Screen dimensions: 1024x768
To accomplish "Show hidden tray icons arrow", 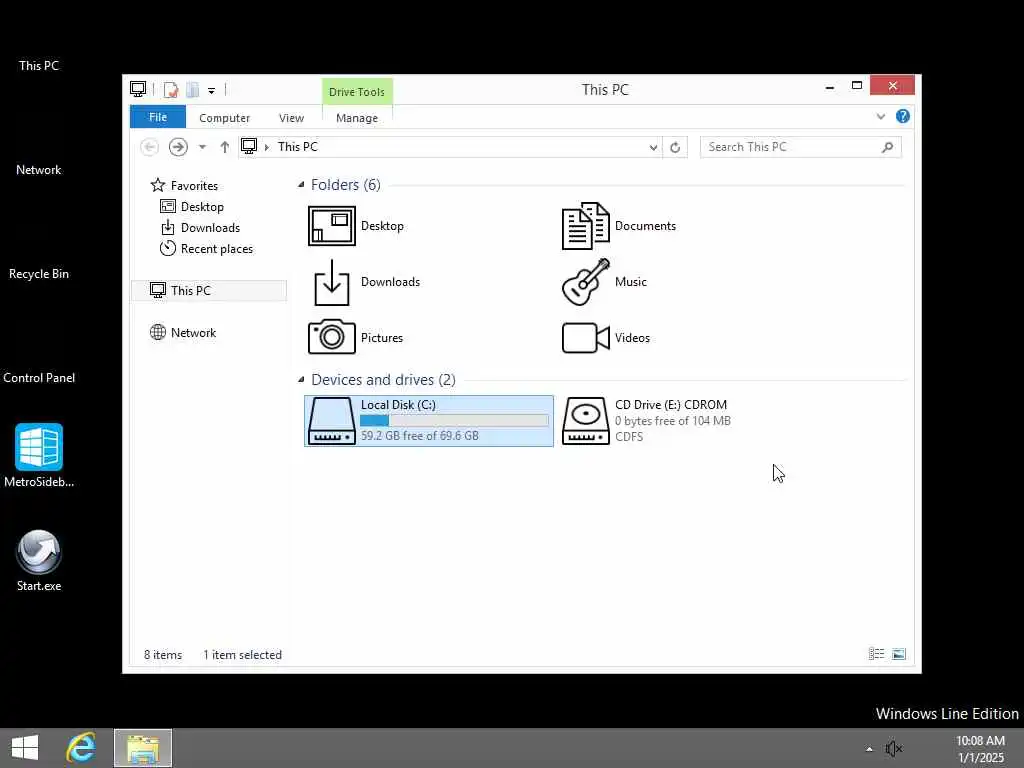I will tap(869, 749).
